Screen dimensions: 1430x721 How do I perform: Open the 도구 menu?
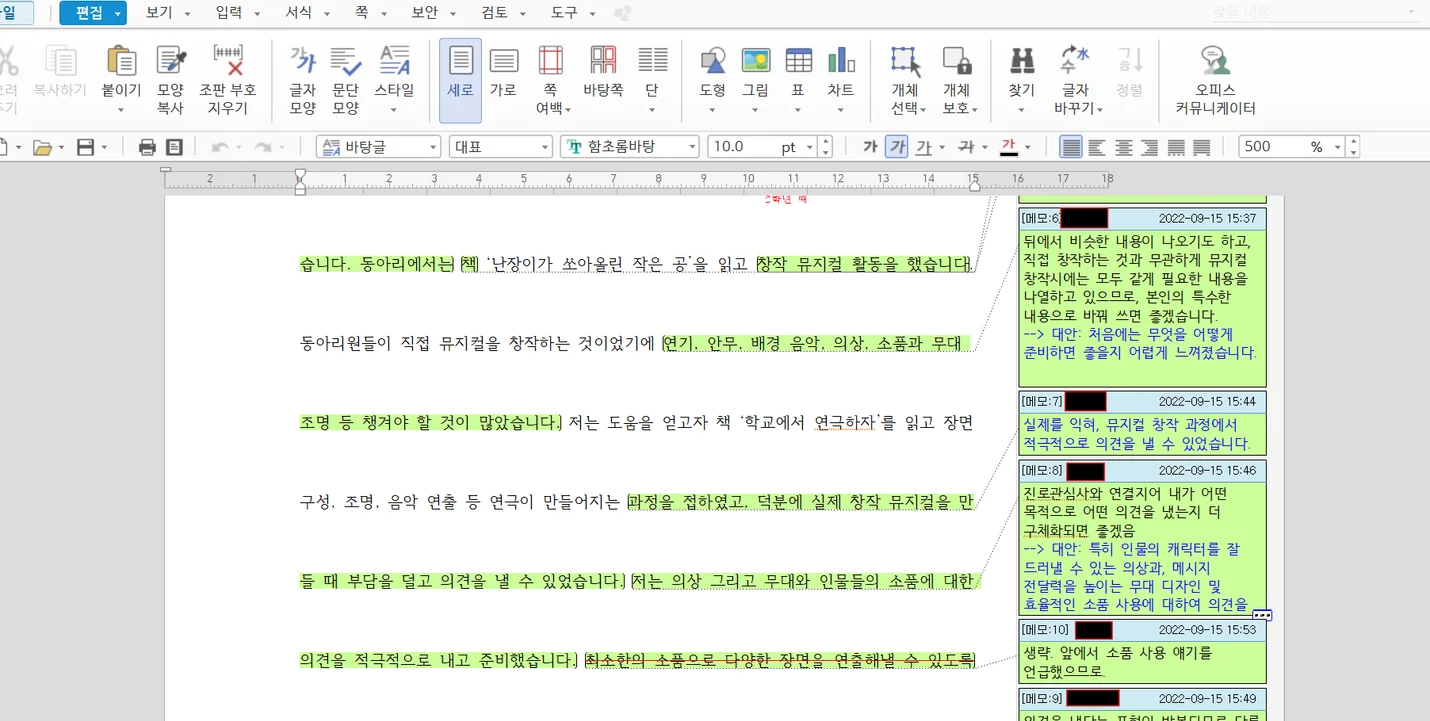(564, 13)
